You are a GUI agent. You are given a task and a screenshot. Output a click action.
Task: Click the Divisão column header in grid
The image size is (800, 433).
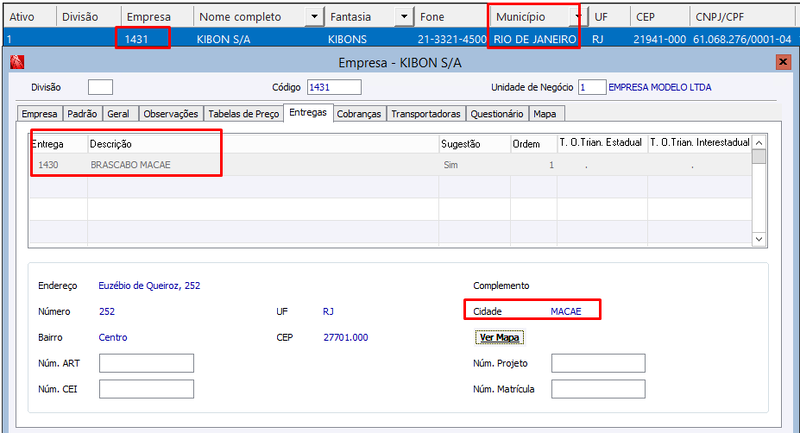88,17
